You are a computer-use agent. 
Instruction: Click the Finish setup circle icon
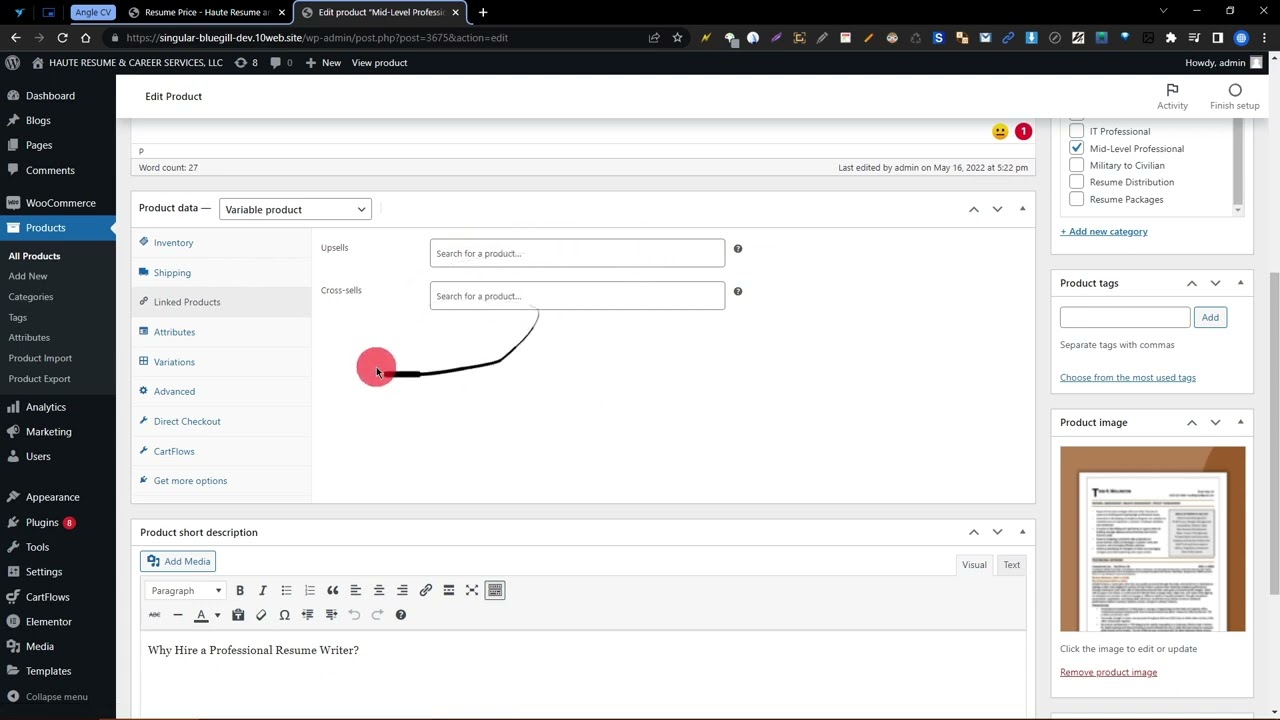coord(1235,90)
